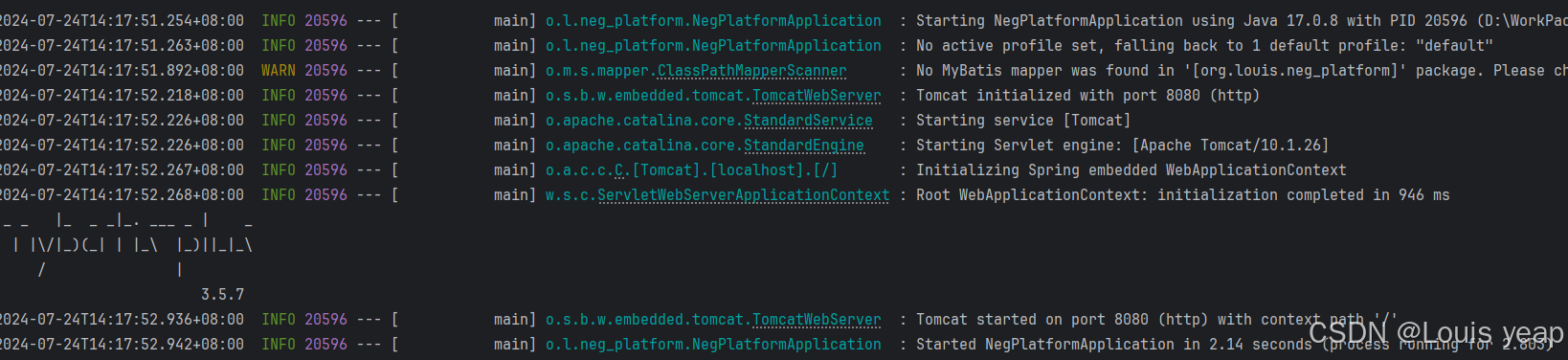Image resolution: width=1568 pixels, height=360 pixels.
Task: Open the StandardEngine class link
Action: point(804,146)
